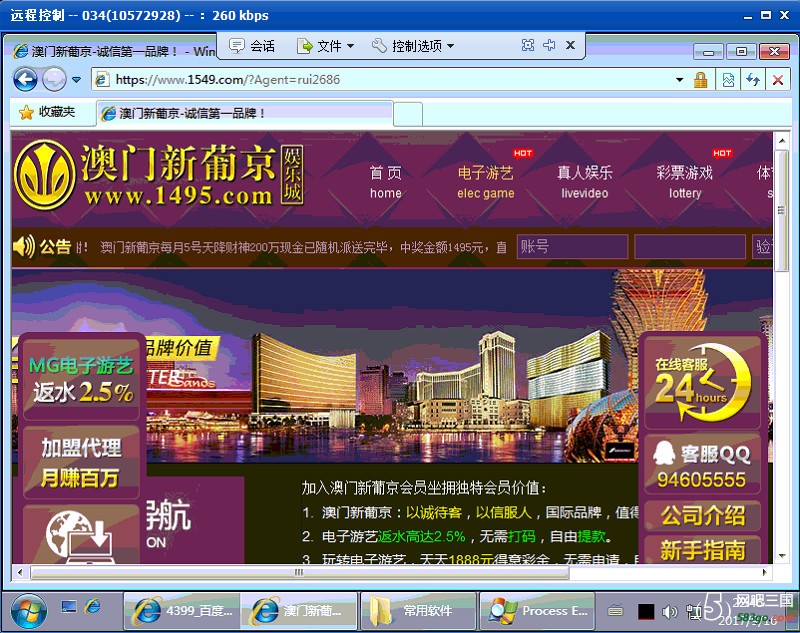Go forward in Internet Explorer
This screenshot has height=633, width=800.
click(x=54, y=80)
